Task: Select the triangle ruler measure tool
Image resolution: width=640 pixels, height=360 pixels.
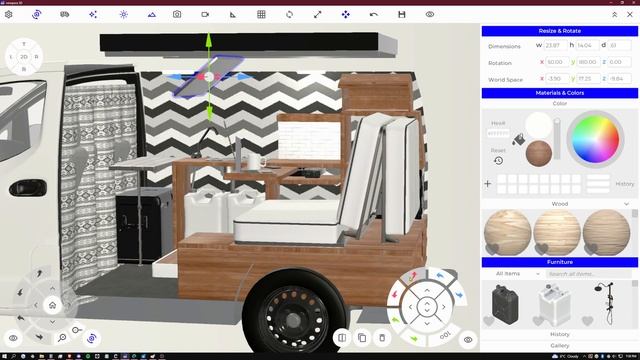Action: pyautogui.click(x=233, y=14)
